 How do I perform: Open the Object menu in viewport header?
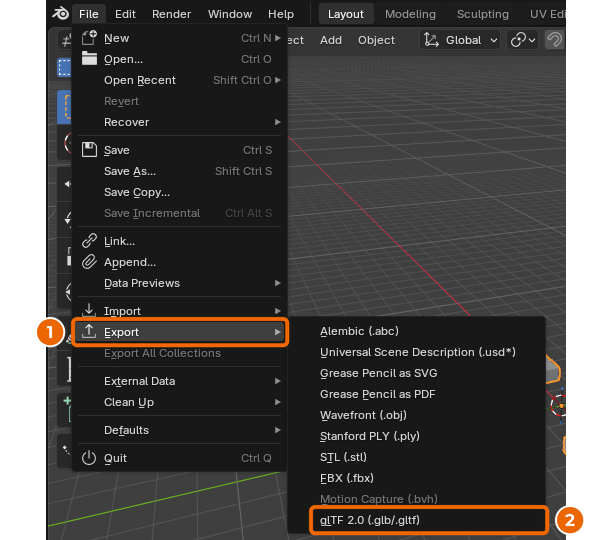pos(376,40)
